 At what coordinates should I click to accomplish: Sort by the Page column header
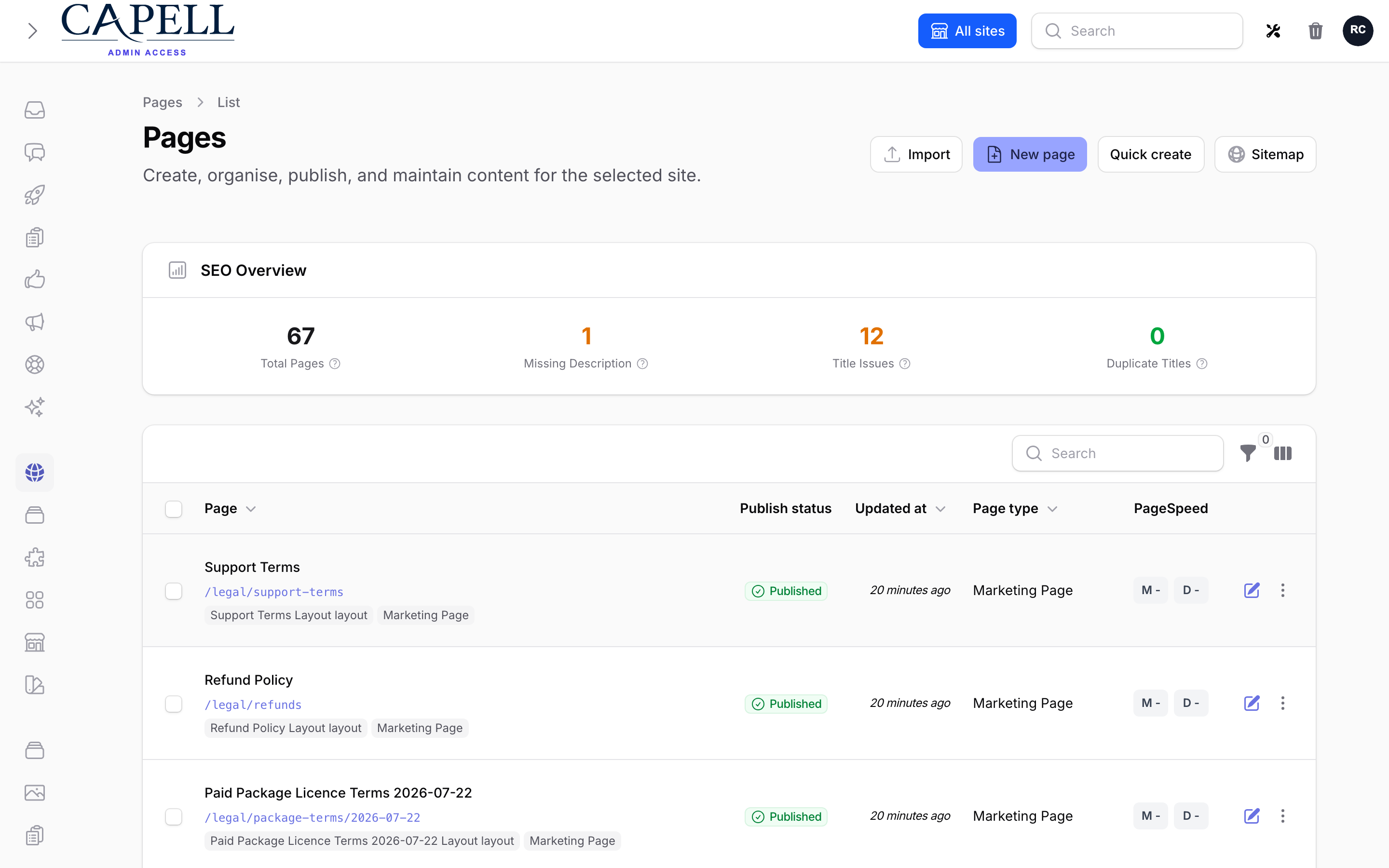point(230,509)
